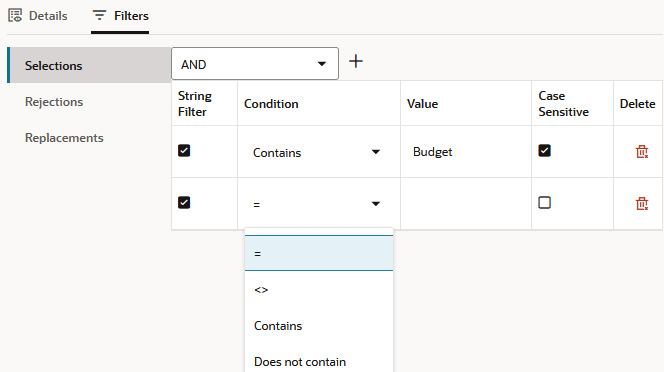Choose the <> option in dropdown list

click(319, 290)
